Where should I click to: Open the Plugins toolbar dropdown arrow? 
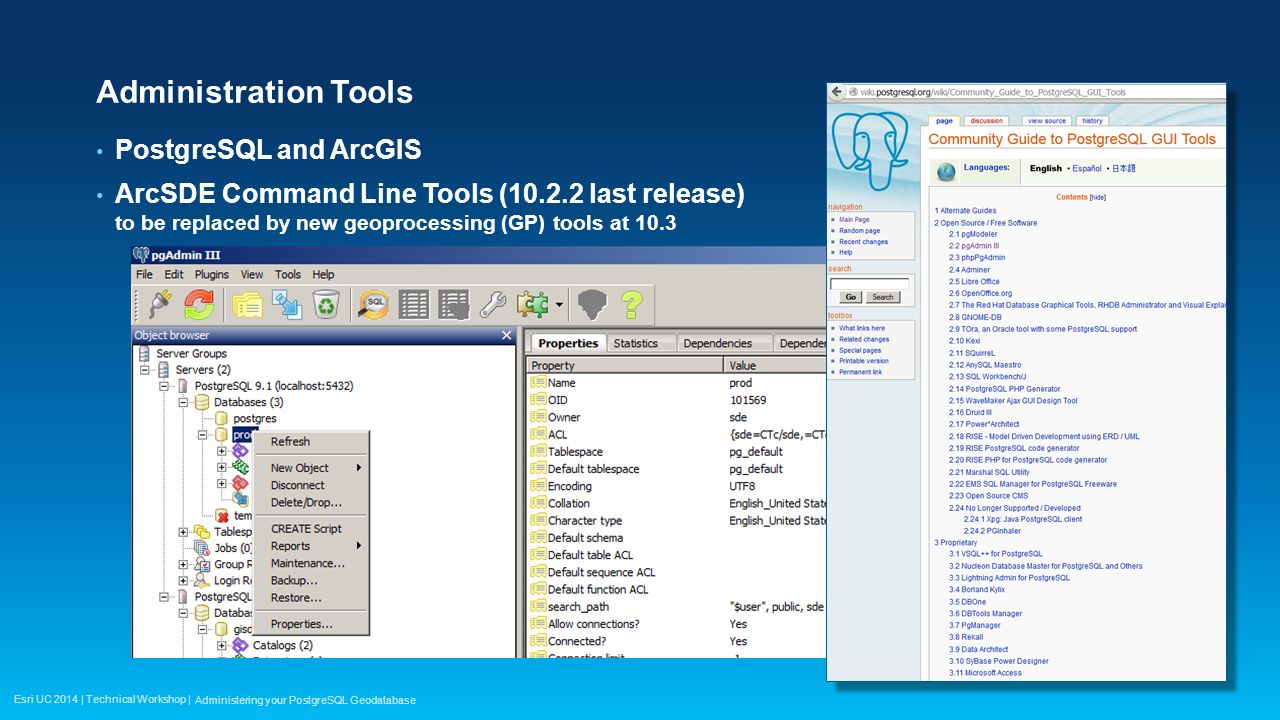[559, 305]
